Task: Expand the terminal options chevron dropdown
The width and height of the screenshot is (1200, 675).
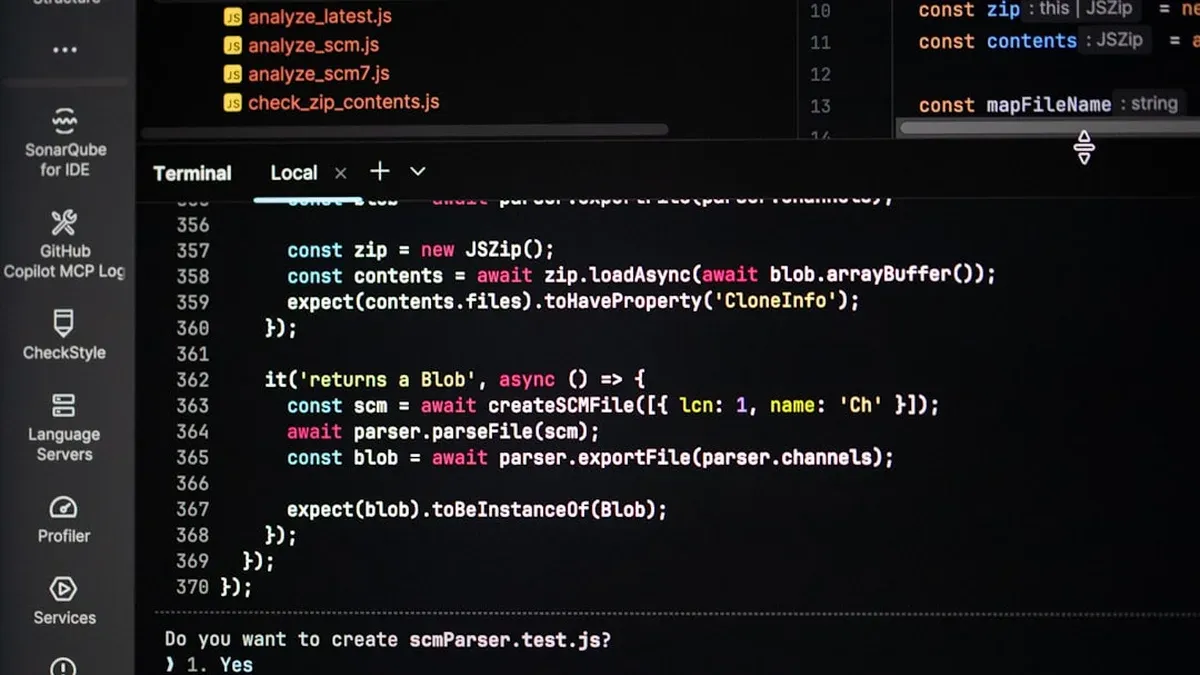Action: 418,172
